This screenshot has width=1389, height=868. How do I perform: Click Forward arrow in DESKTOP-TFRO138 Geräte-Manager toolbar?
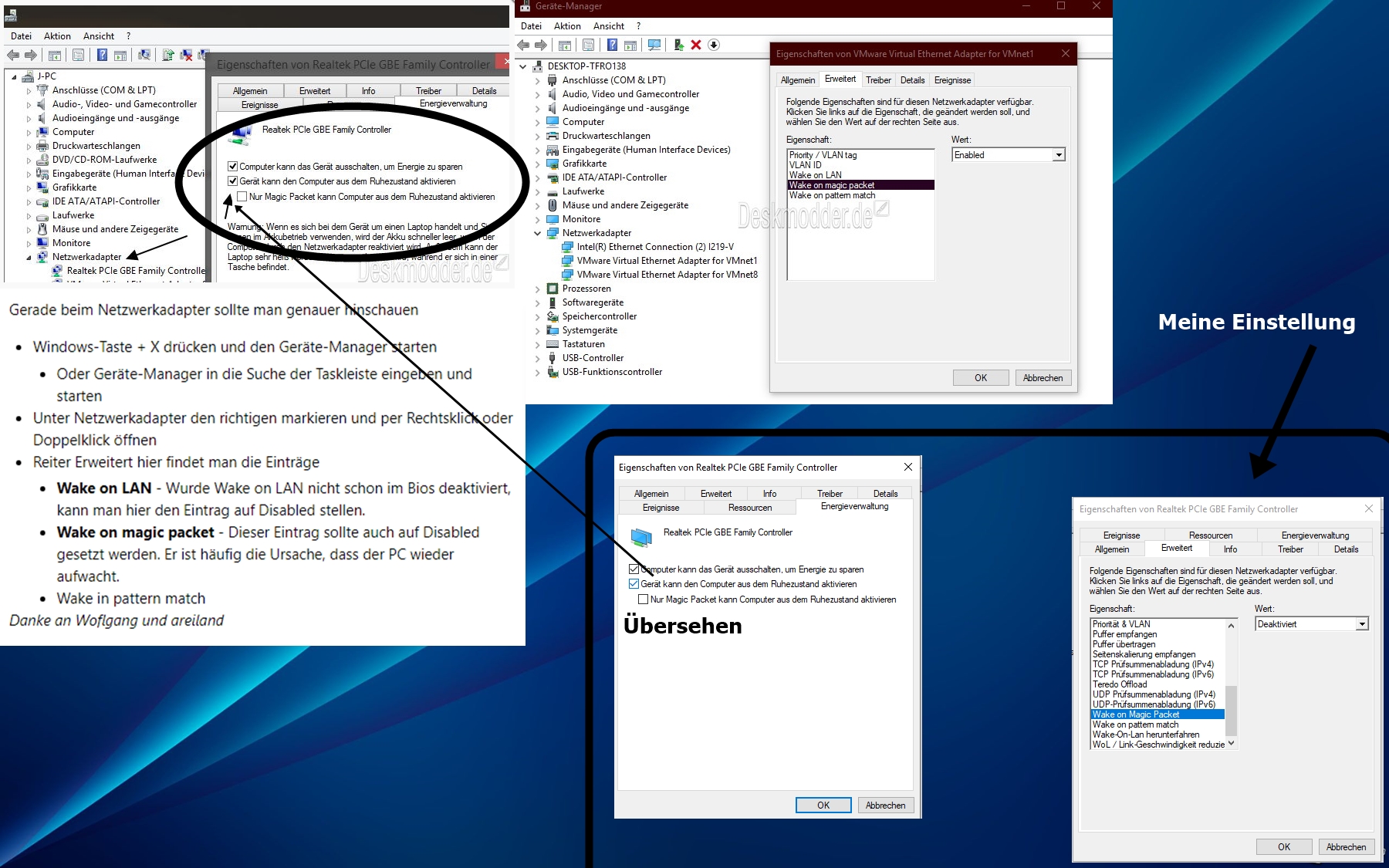[541, 45]
